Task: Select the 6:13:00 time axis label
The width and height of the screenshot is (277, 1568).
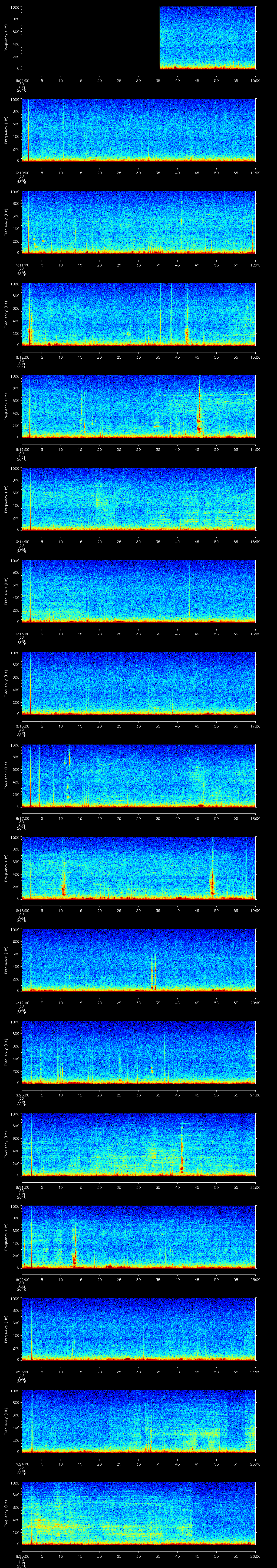Action: [x=22, y=450]
